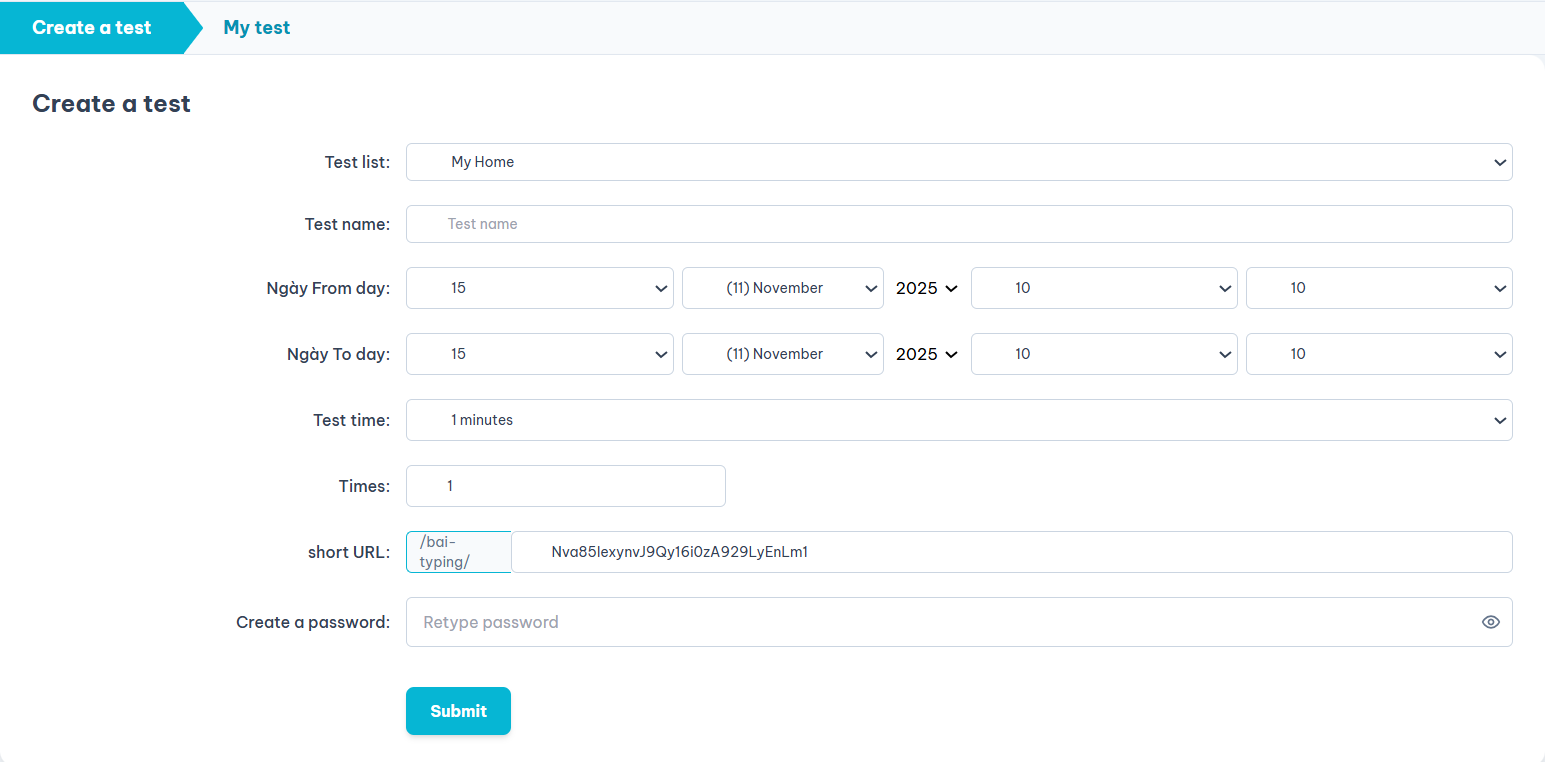Open the From year dropdown showing 2025
Screen dimensions: 1545x762
[926, 287]
